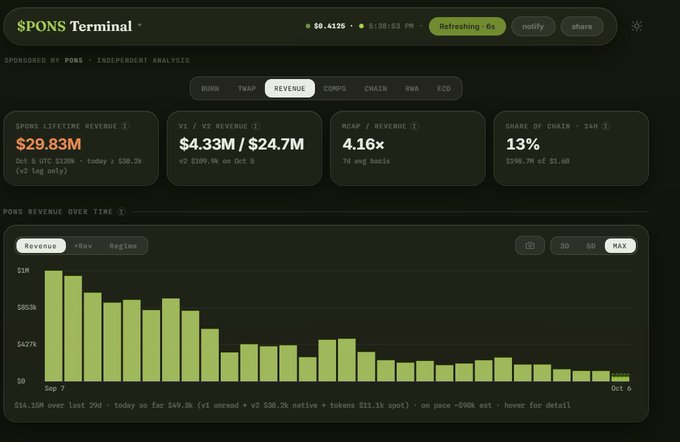Image resolution: width=680 pixels, height=442 pixels.
Task: Switch chart to Regime mode
Action: 123,246
